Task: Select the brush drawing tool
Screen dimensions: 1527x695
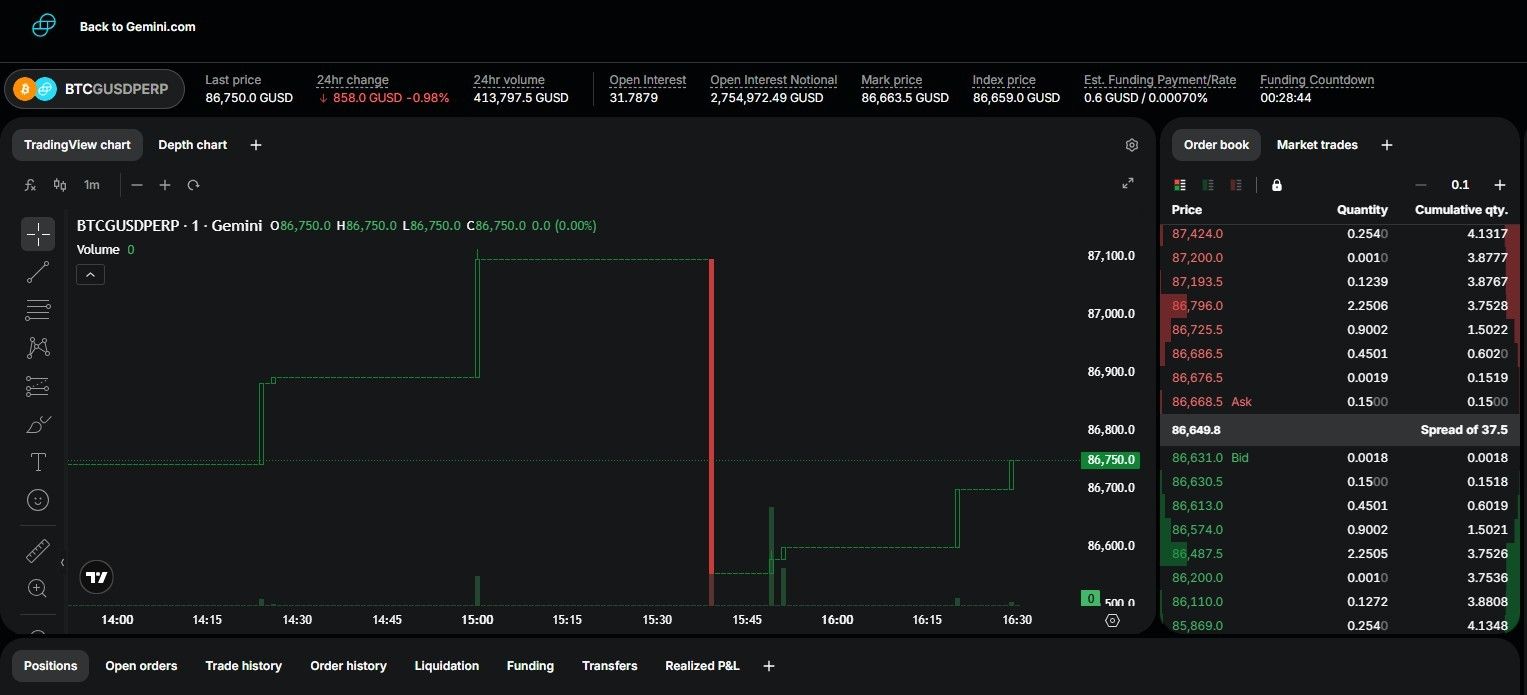Action: (x=38, y=425)
